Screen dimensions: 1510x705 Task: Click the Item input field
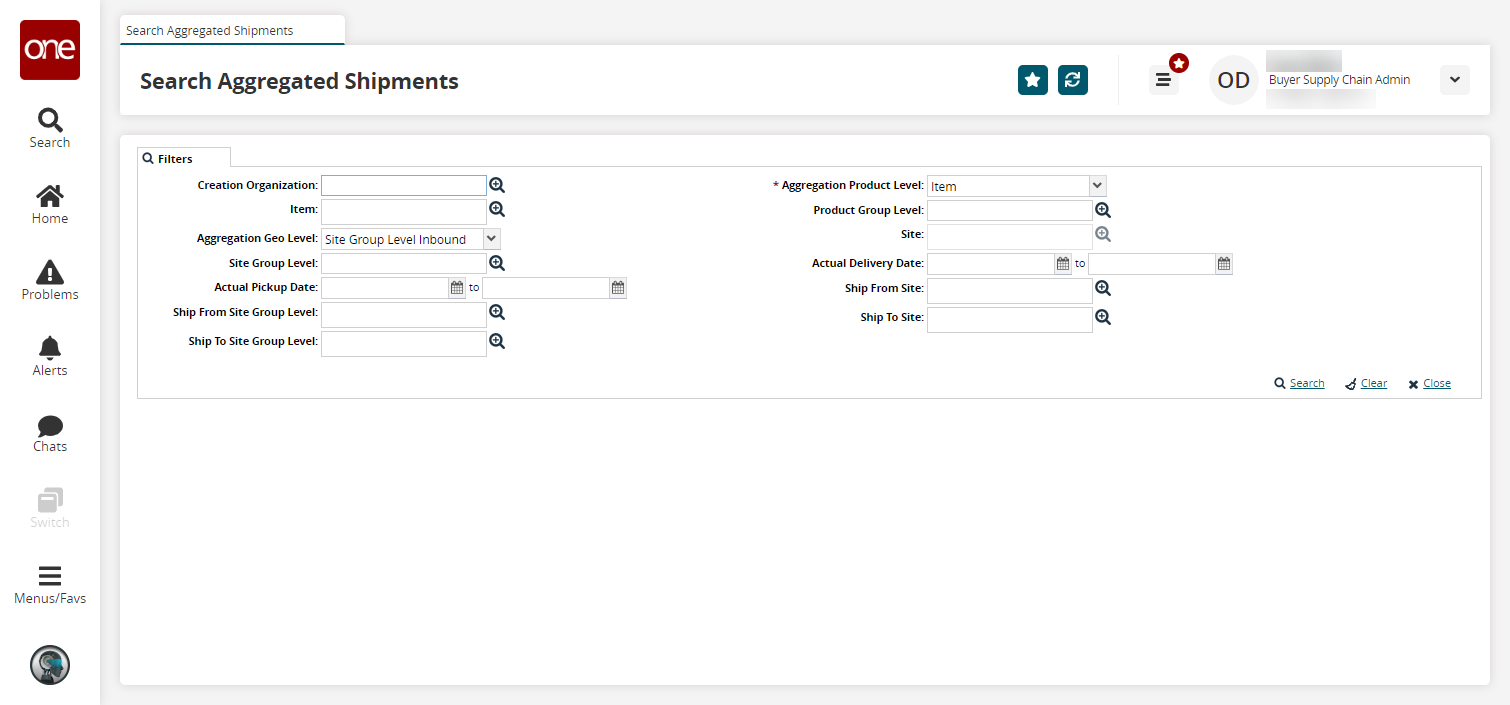[403, 211]
